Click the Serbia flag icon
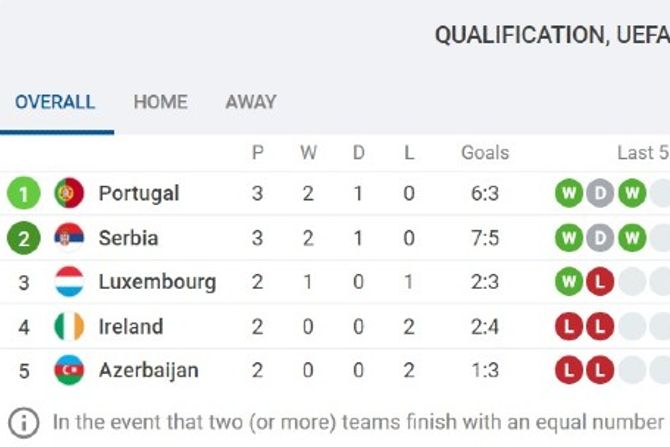670x447 pixels. (69, 238)
